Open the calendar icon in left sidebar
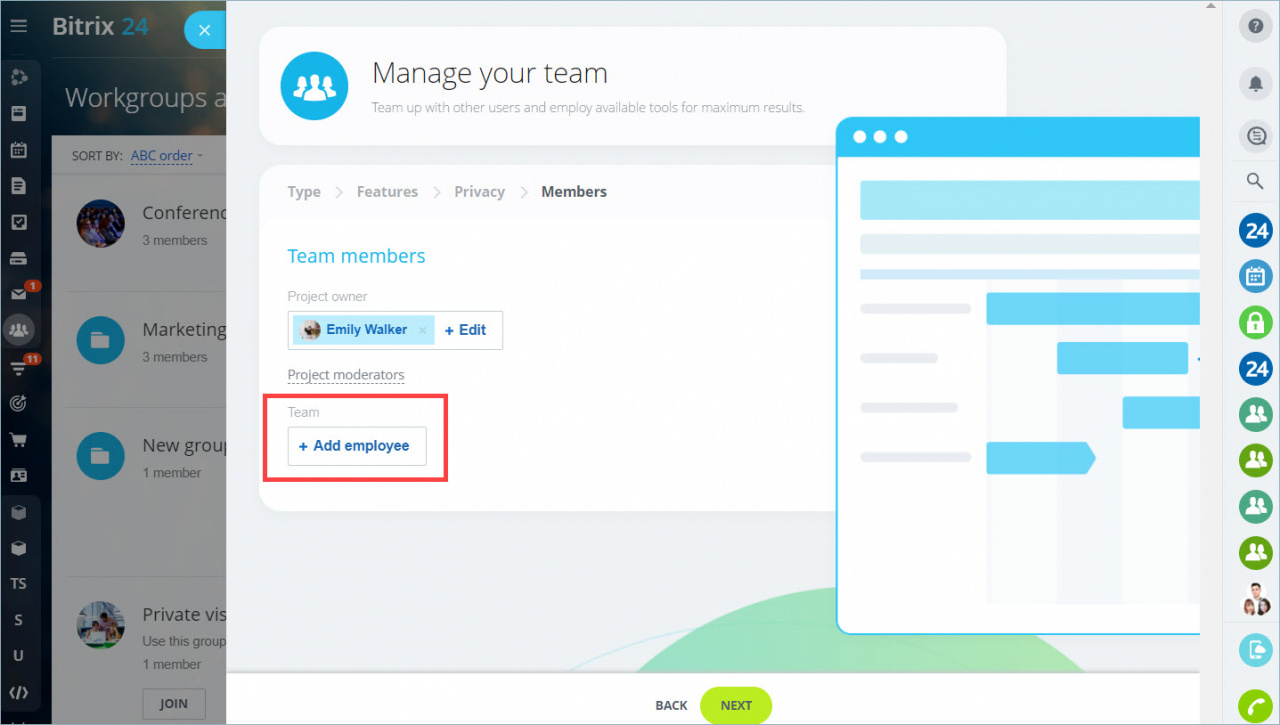The height and width of the screenshot is (725, 1280). point(18,150)
